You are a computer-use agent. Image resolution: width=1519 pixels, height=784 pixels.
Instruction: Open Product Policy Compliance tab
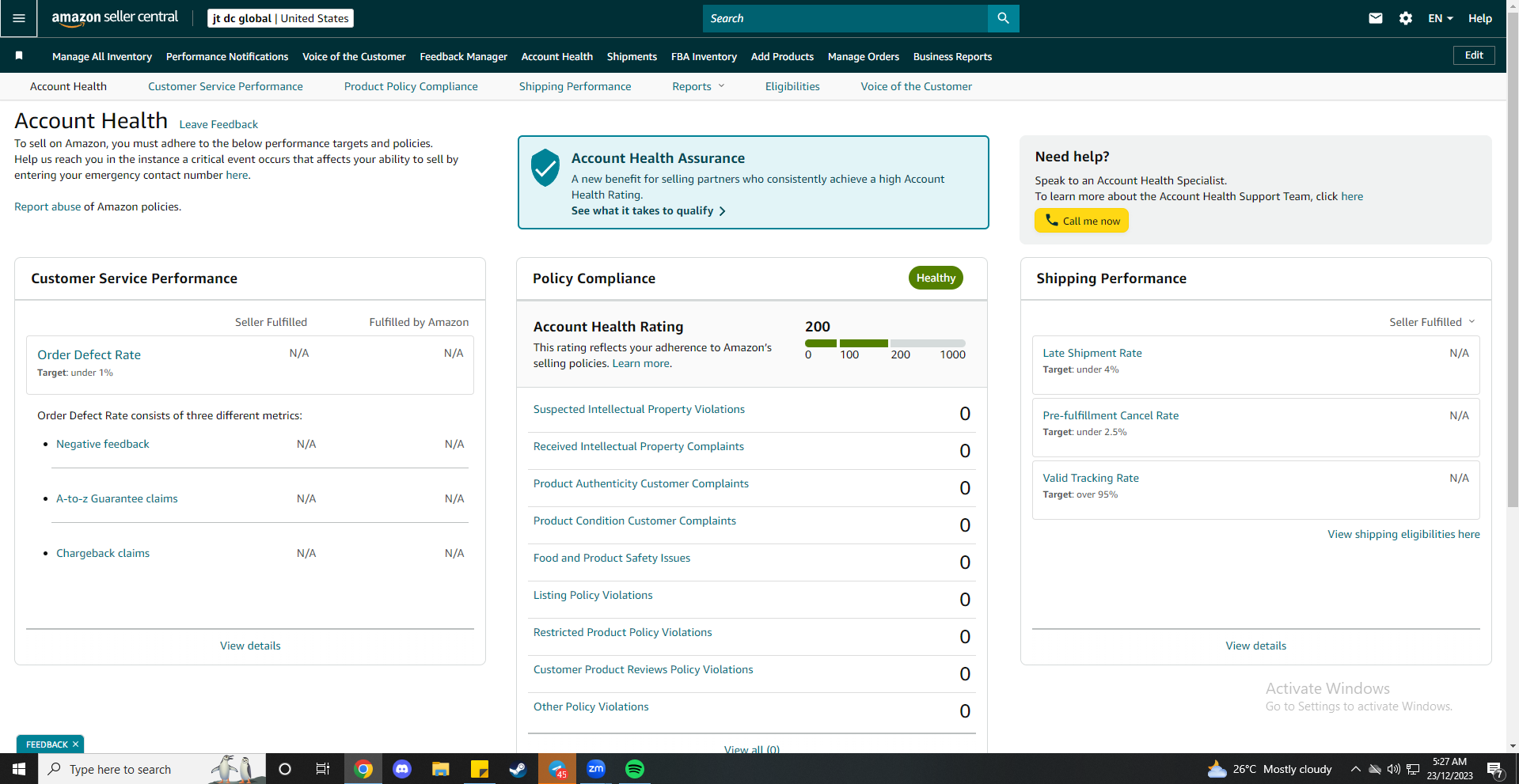[x=411, y=86]
